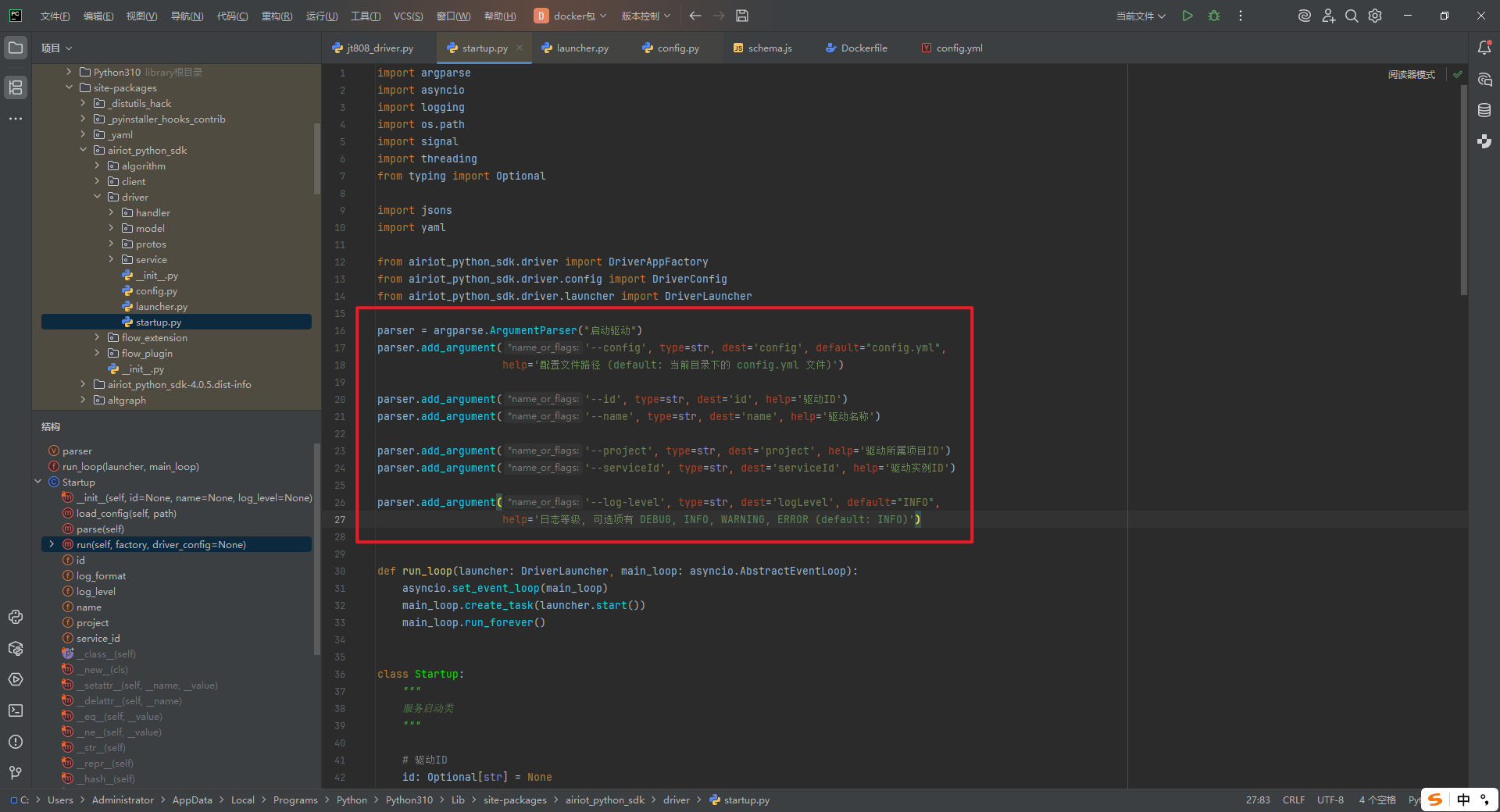Switch to config.yml tab

point(952,48)
